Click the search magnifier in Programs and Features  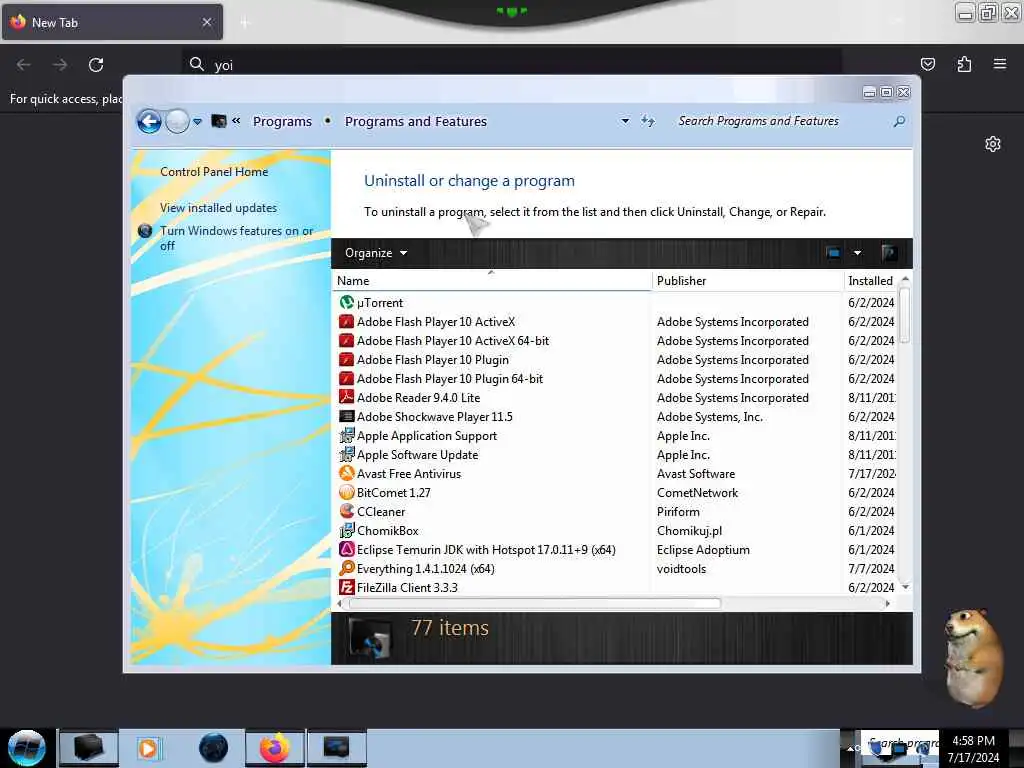(899, 121)
